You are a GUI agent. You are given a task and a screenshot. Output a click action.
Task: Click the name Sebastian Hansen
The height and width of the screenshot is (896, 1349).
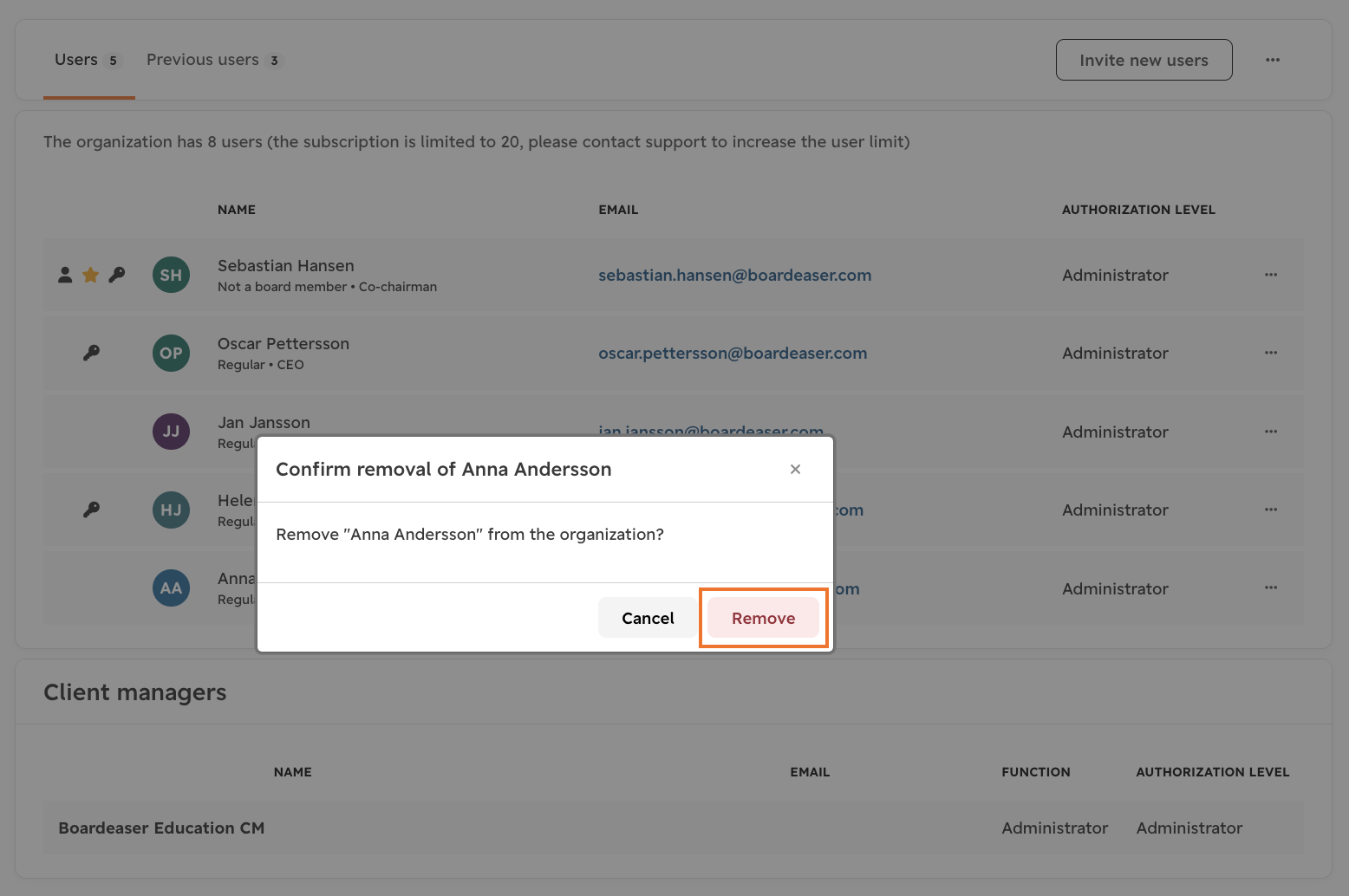pyautogui.click(x=286, y=265)
